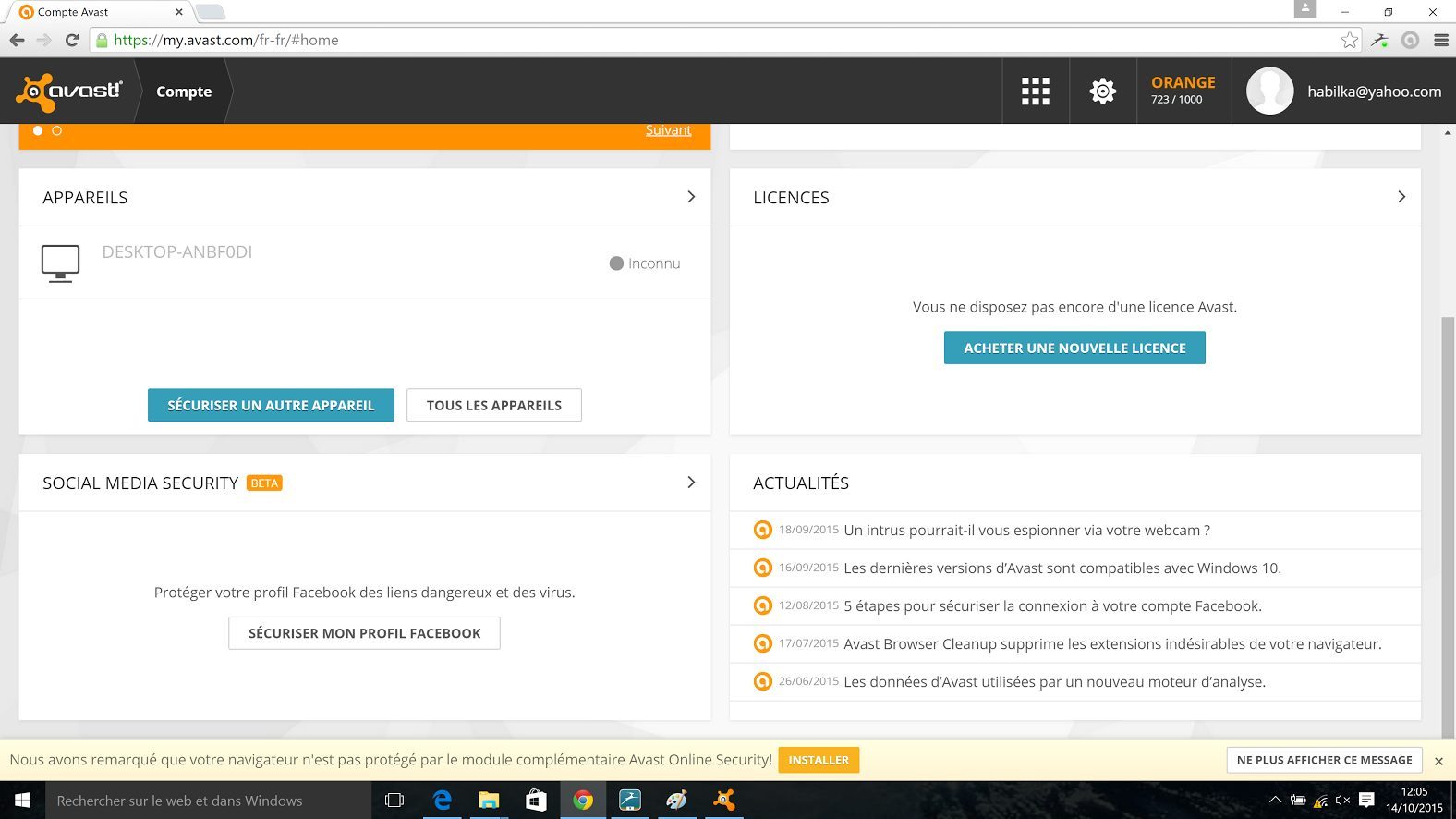Viewport: 1456px width, 819px height.
Task: Expand Social Media Security chevron
Action: [690, 483]
